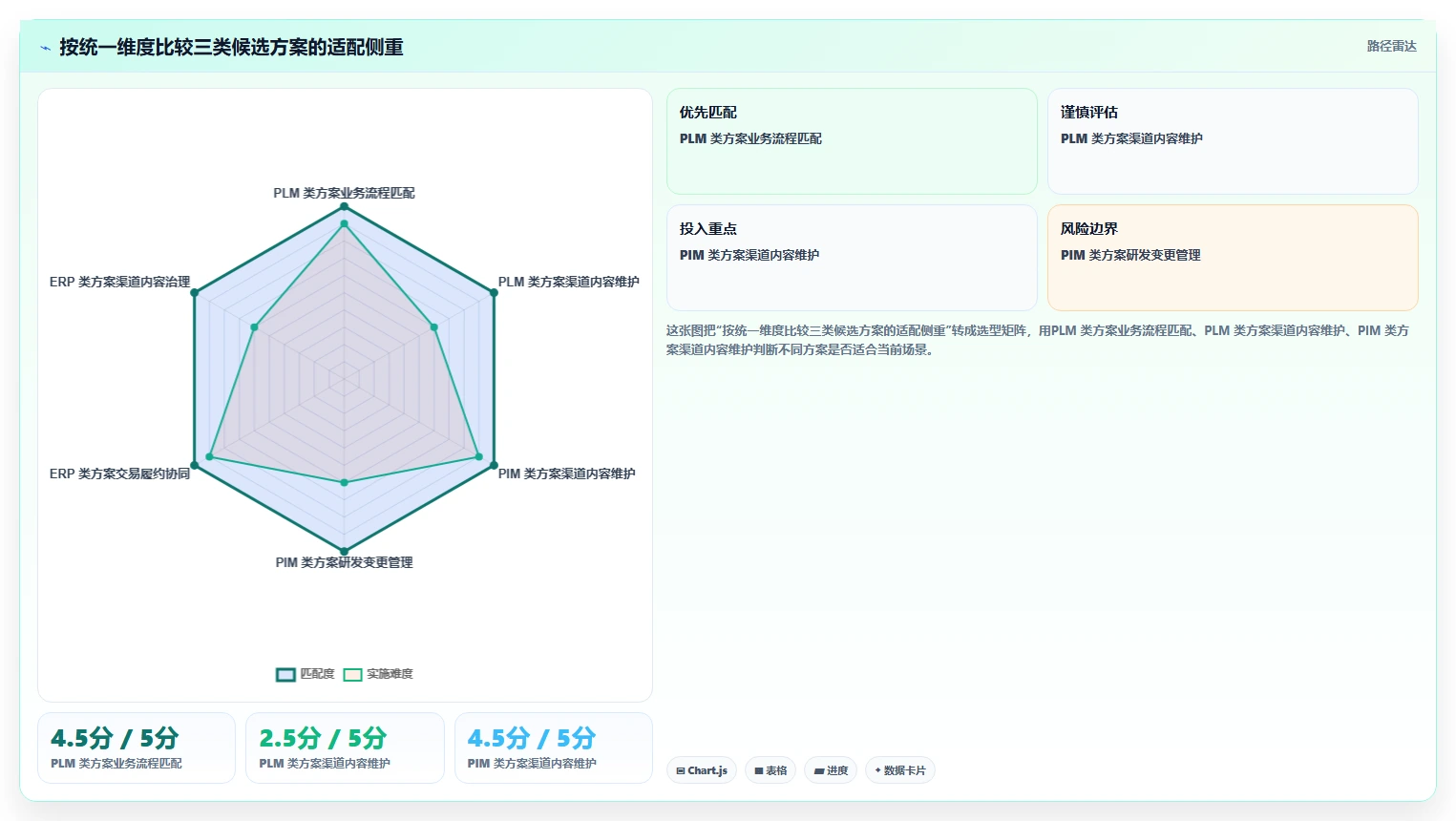This screenshot has height=821, width=1456.
Task: Toggle the 匹配度 legend entry
Action: pyautogui.click(x=306, y=674)
